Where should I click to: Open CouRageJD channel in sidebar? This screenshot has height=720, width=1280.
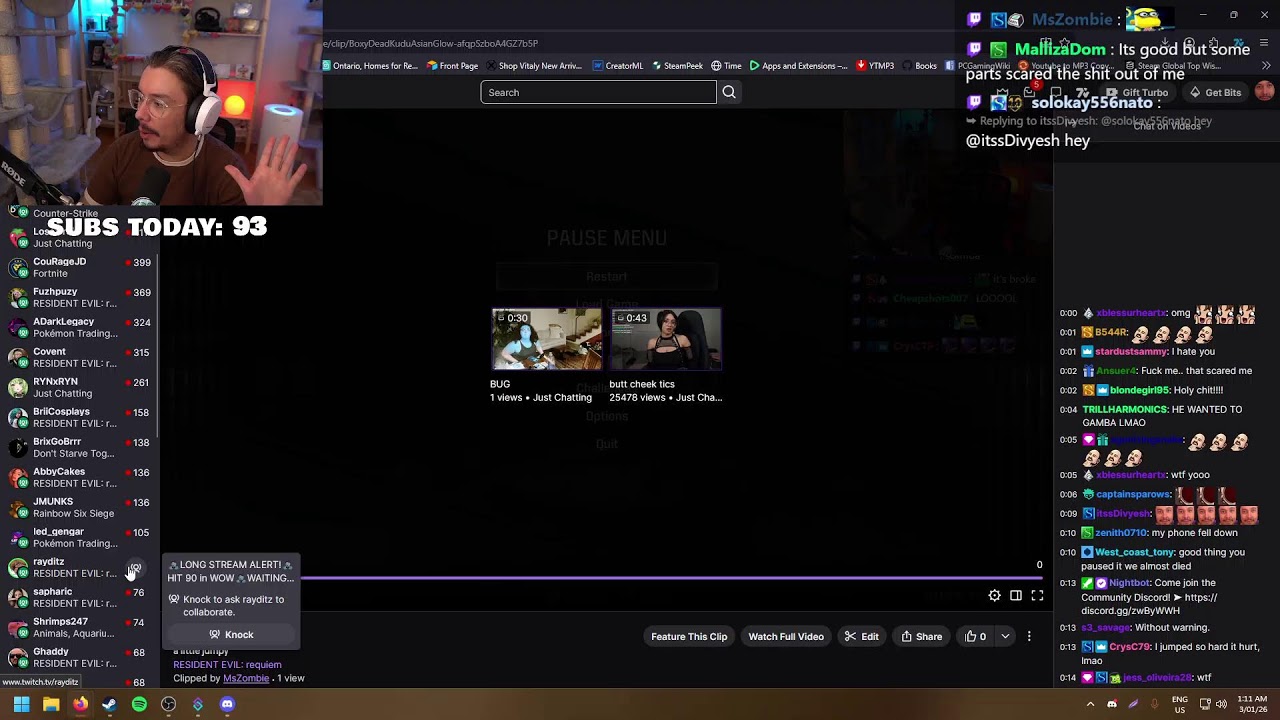tap(80, 267)
